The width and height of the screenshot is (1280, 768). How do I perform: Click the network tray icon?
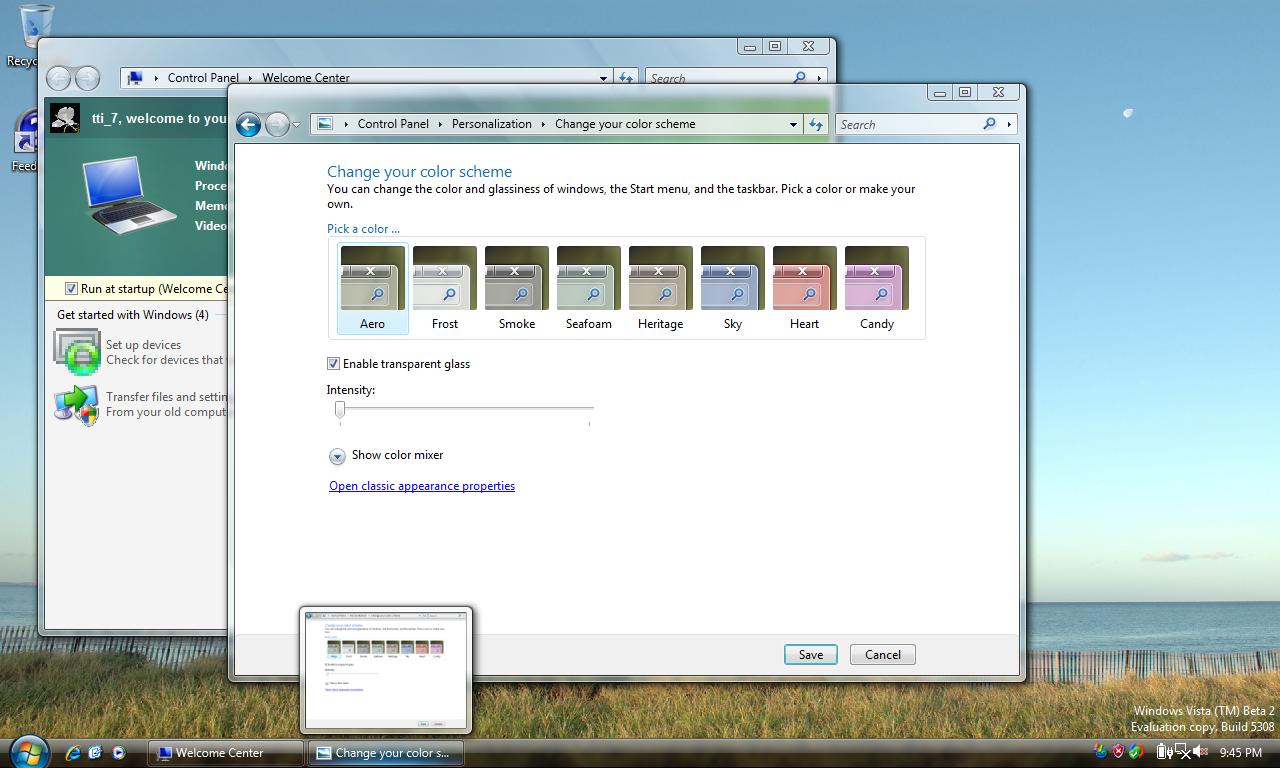(x=1183, y=752)
